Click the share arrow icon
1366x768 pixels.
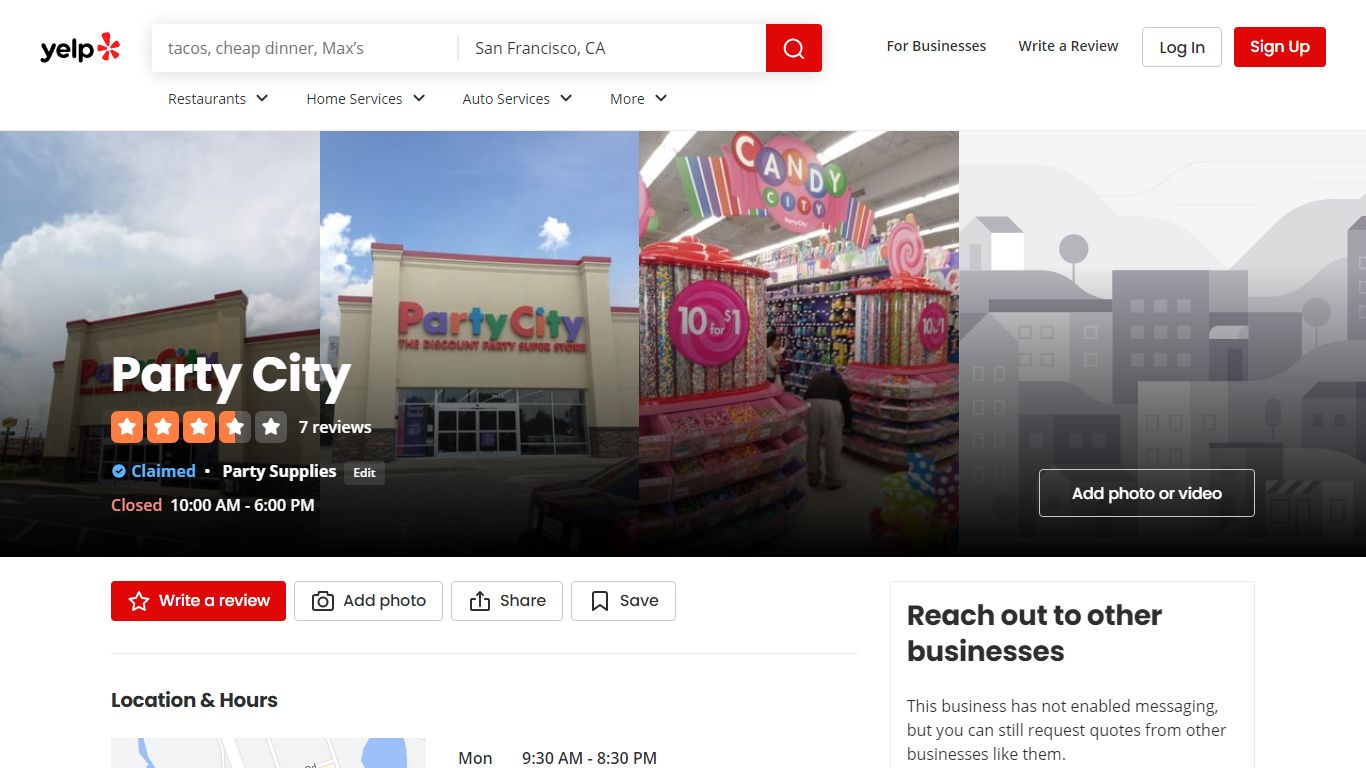pyautogui.click(x=480, y=601)
